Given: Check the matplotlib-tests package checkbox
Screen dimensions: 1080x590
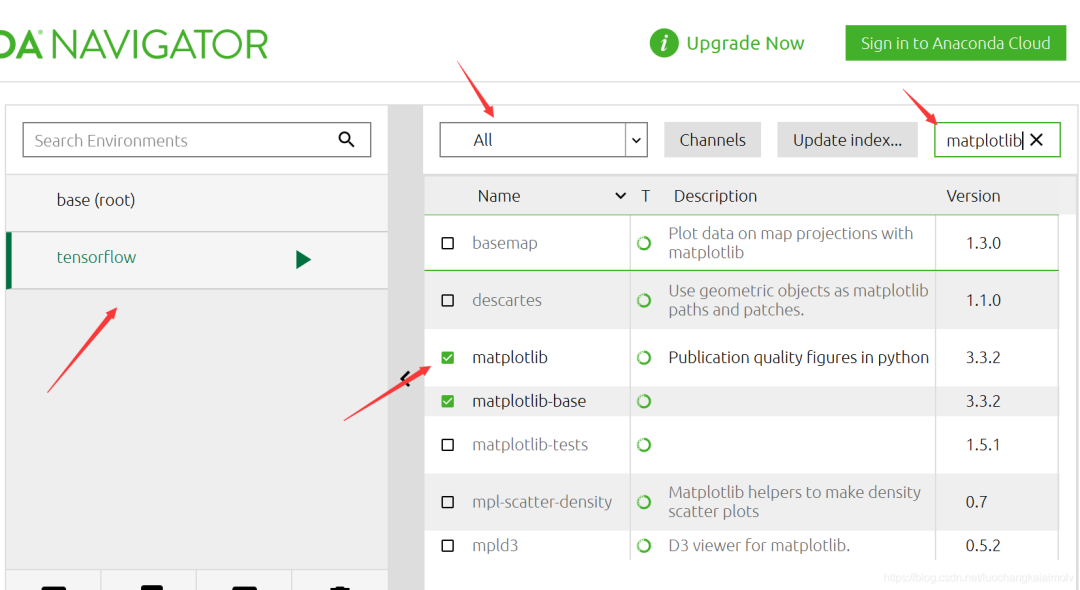Looking at the screenshot, I should 448,445.
